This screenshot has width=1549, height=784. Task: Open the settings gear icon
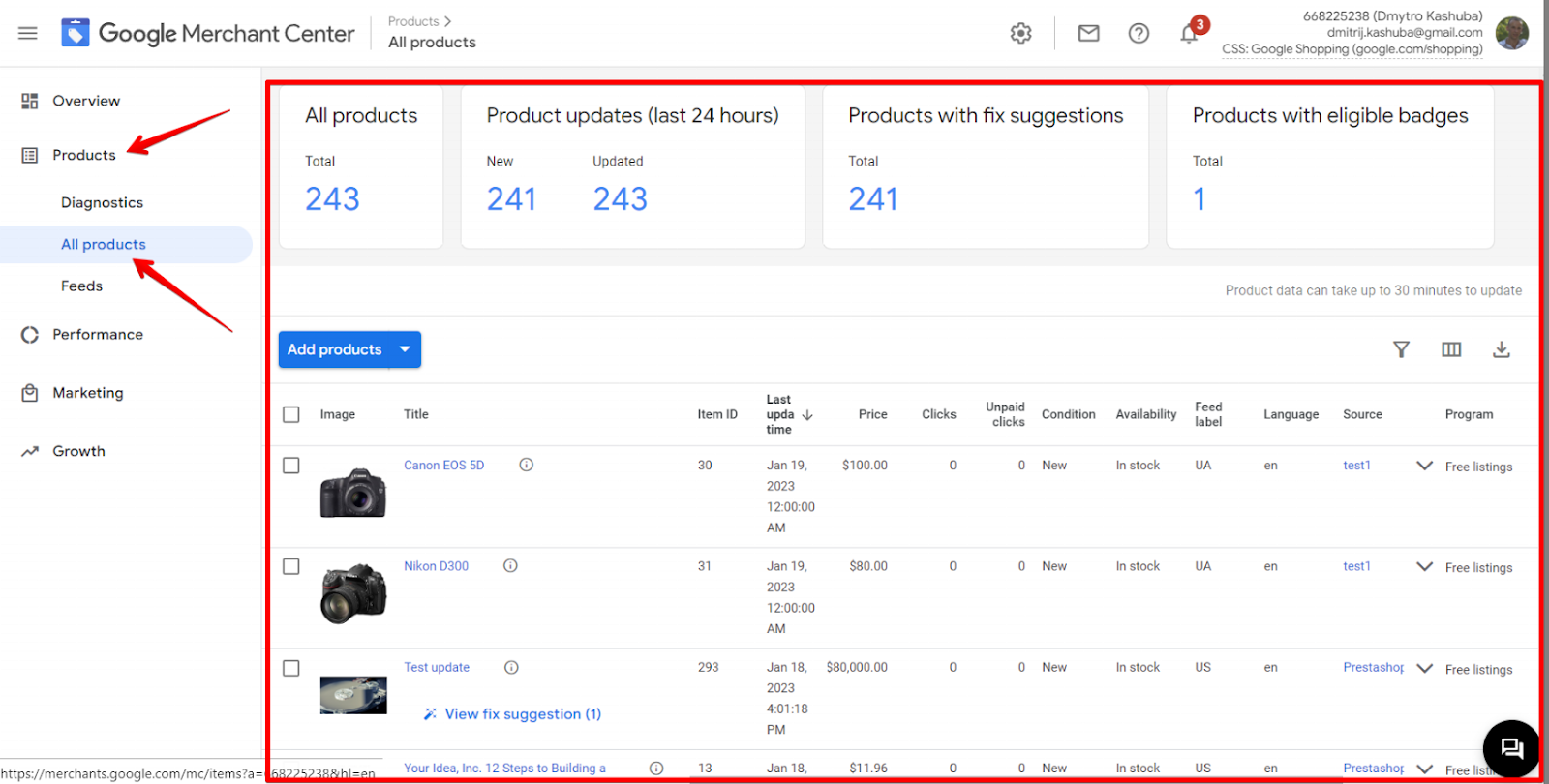[1020, 34]
